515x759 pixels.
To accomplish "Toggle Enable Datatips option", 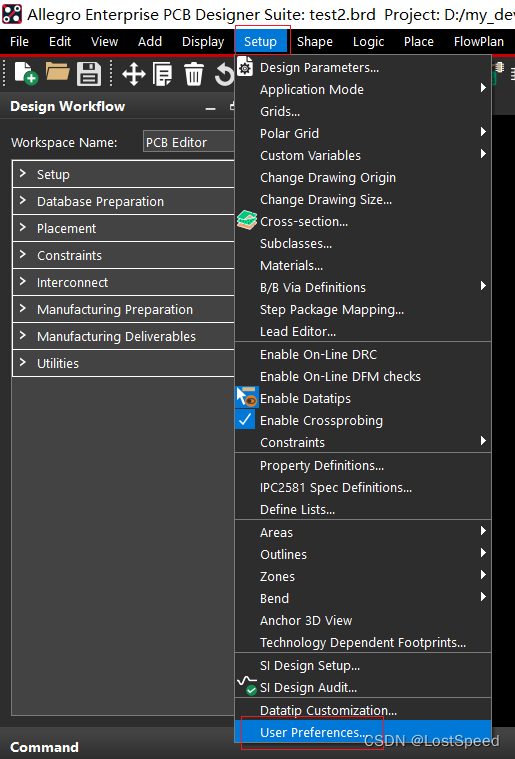I will [x=363, y=398].
